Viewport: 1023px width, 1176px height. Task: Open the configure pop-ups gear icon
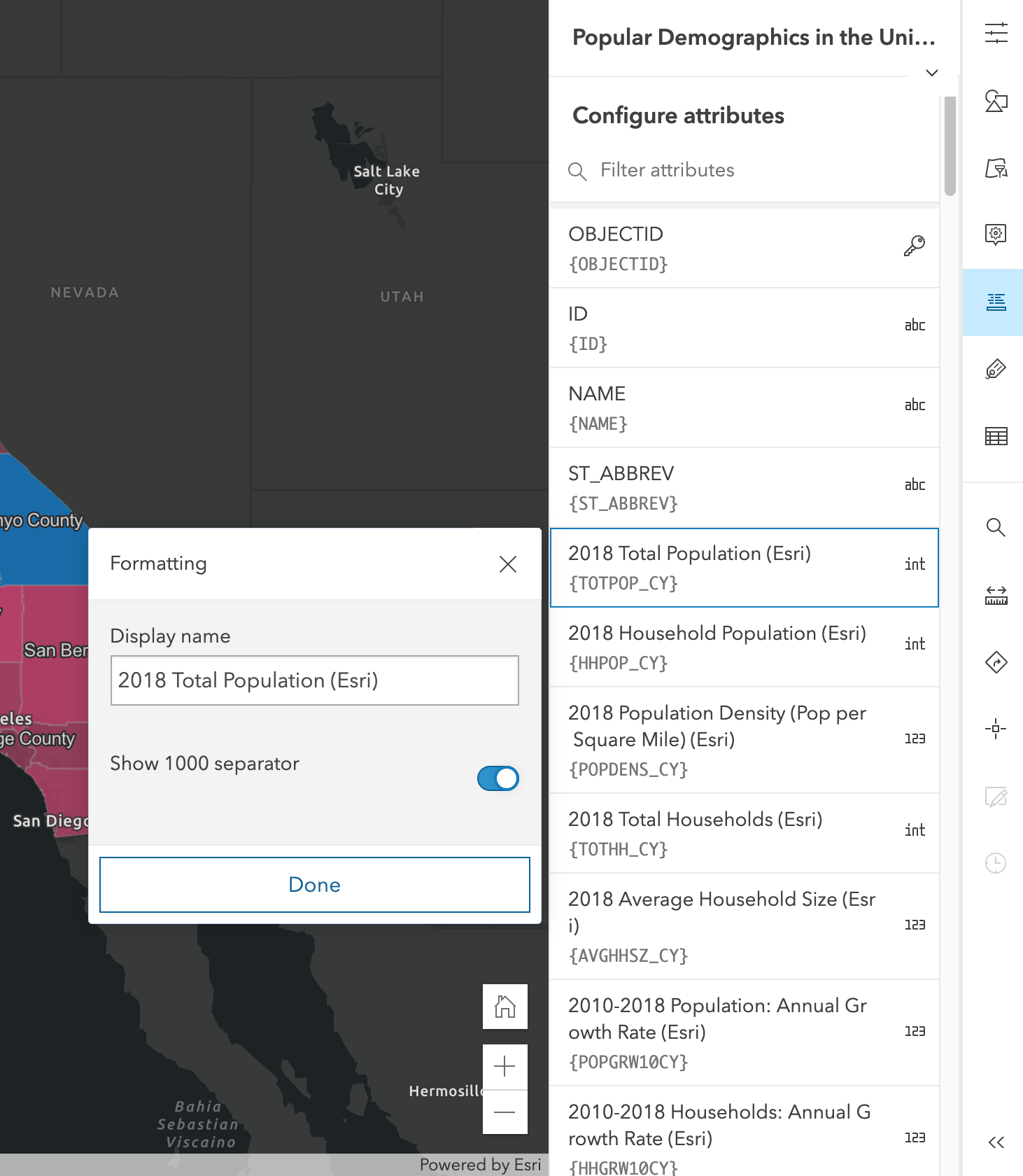(x=996, y=234)
